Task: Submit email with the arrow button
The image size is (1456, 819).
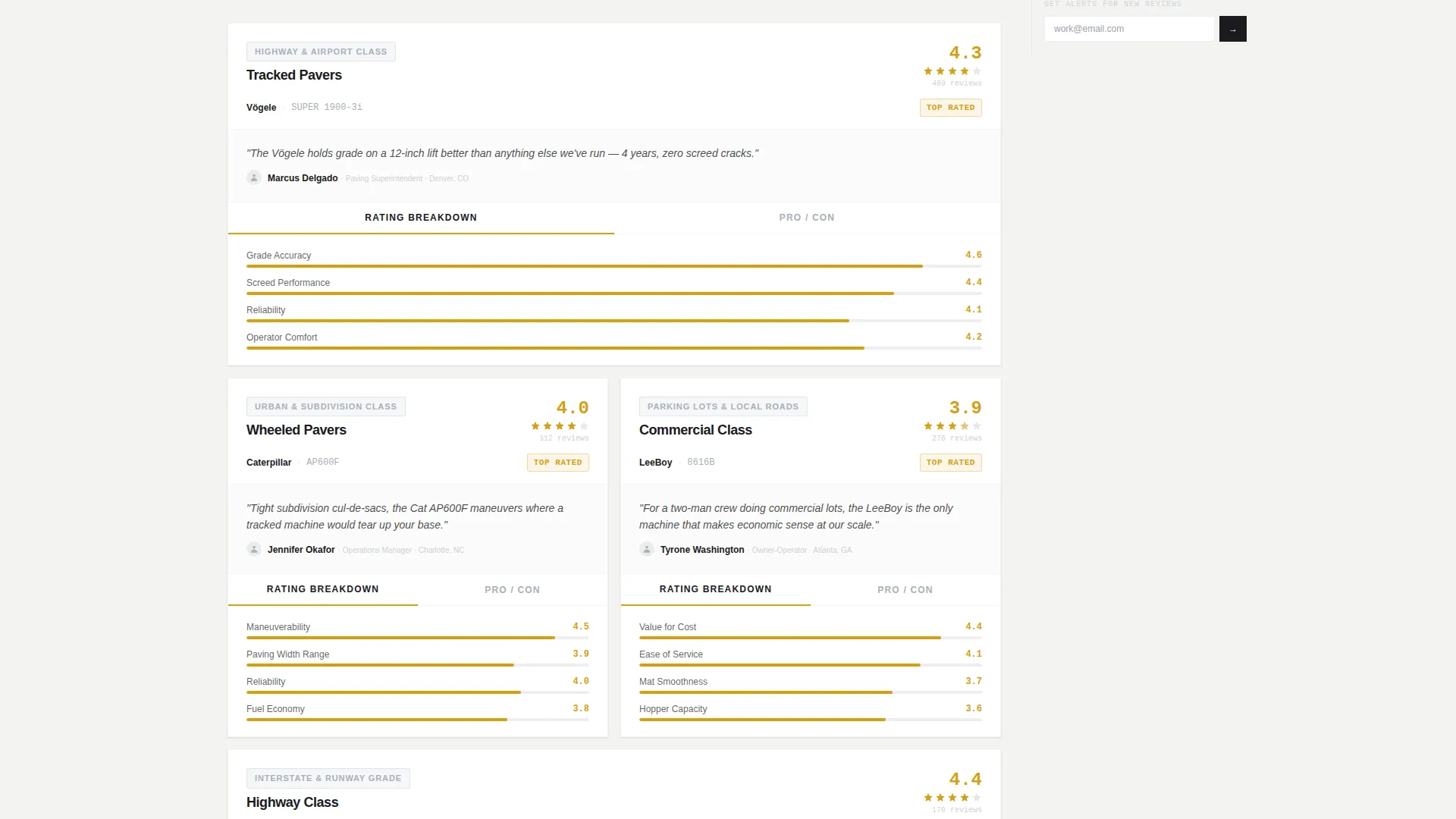Action: 1232,29
